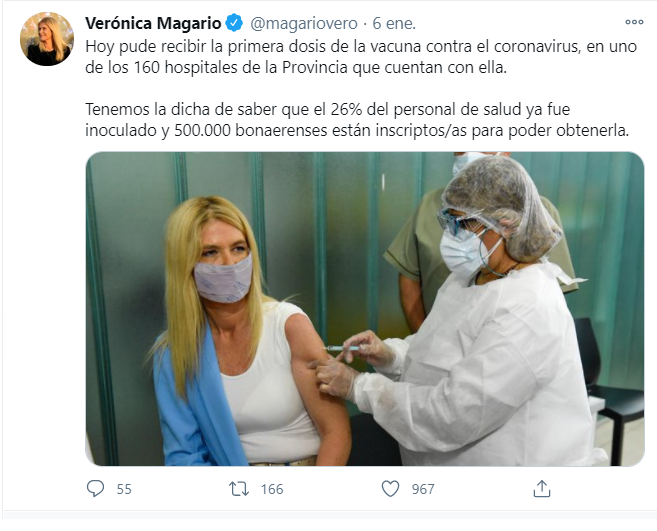Click the reply count 55
The width and height of the screenshot is (657, 531).
pyautogui.click(x=124, y=489)
